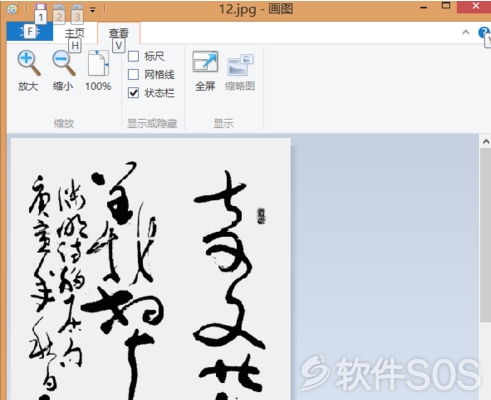Image resolution: width=491 pixels, height=400 pixels.
Task: Select the View (查看) tab
Action: [x=119, y=33]
